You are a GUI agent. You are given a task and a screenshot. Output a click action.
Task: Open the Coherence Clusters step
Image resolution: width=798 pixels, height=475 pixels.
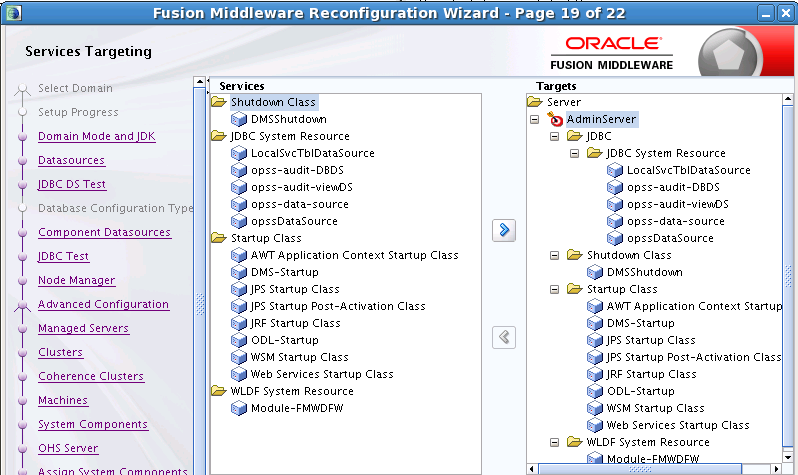(91, 376)
